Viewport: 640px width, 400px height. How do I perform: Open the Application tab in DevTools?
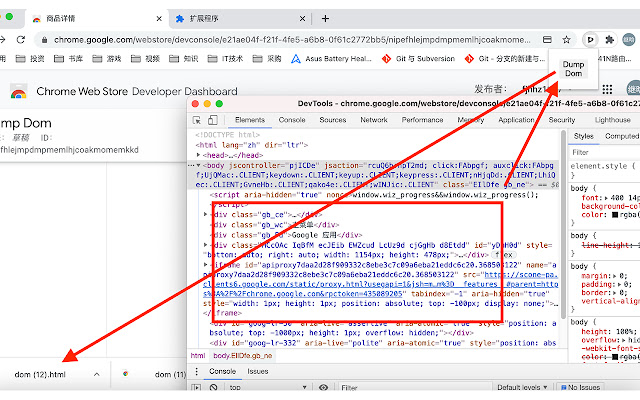[x=516, y=120]
